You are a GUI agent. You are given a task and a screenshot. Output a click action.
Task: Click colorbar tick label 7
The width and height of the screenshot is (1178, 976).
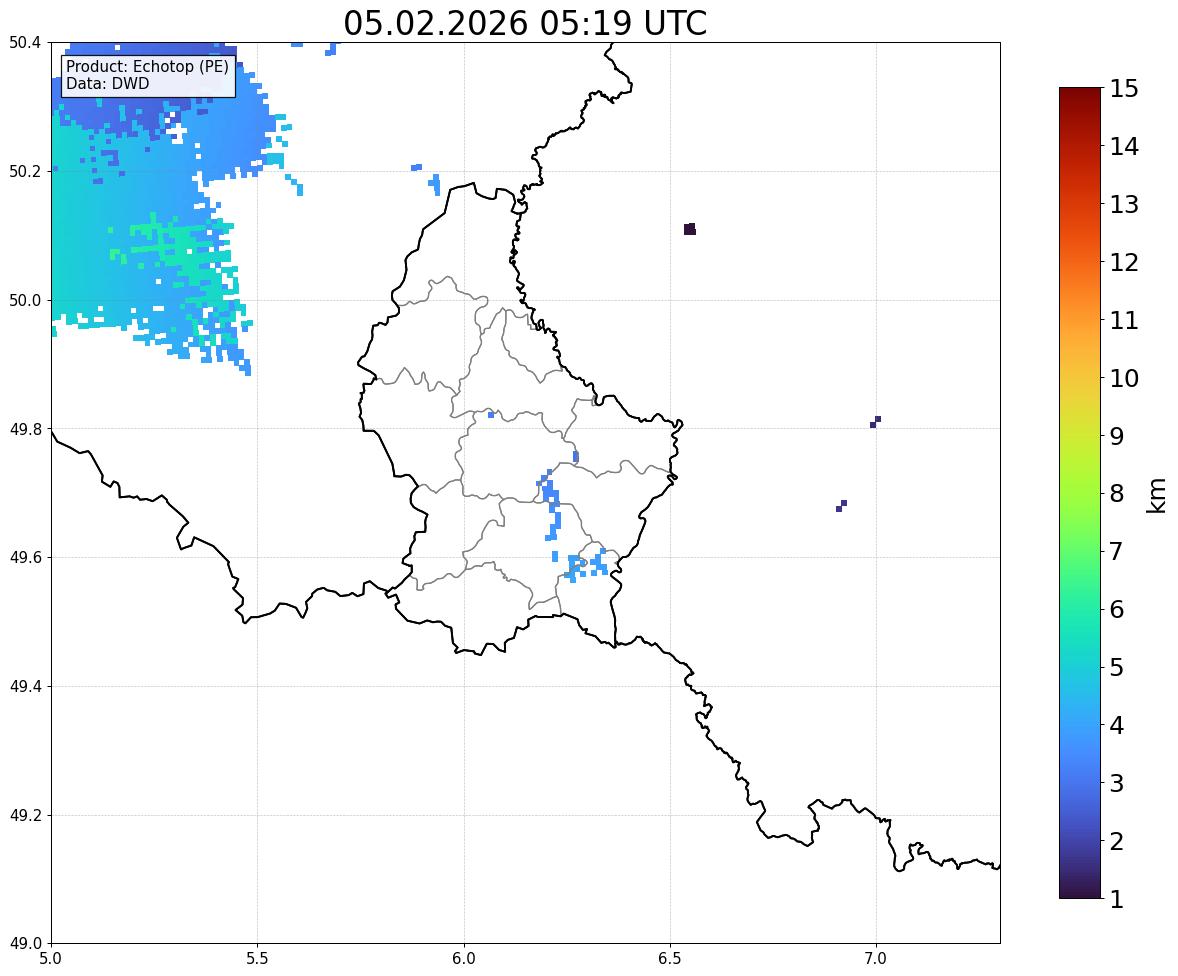point(1117,551)
